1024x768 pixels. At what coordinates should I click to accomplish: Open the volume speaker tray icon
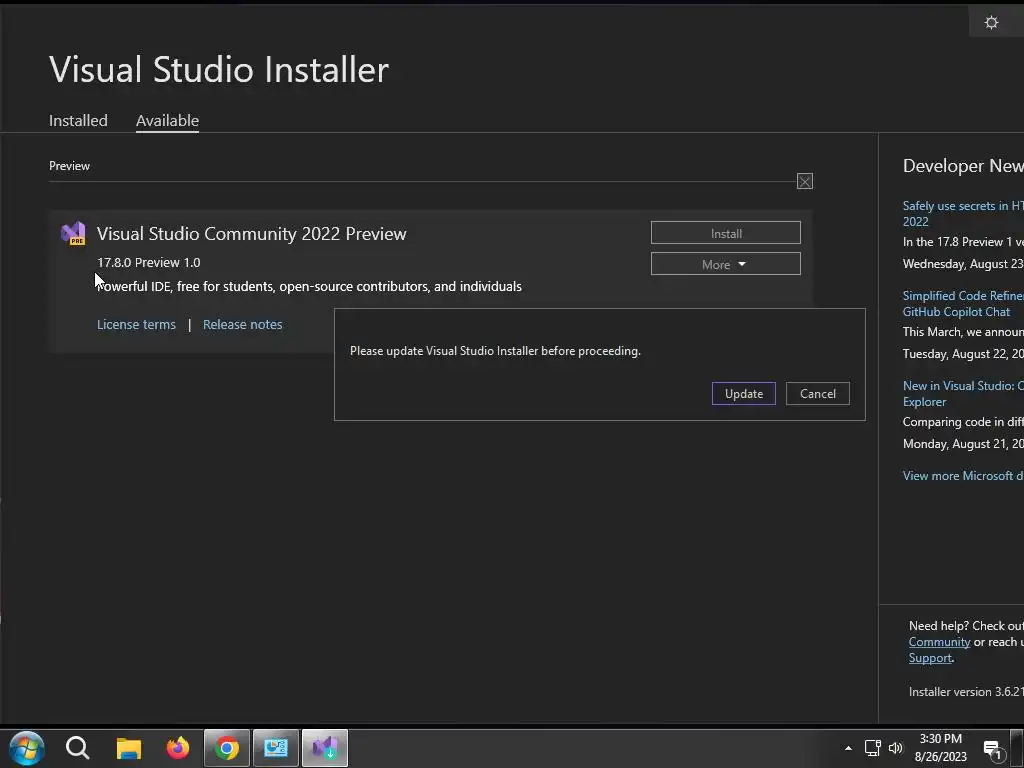[x=895, y=748]
